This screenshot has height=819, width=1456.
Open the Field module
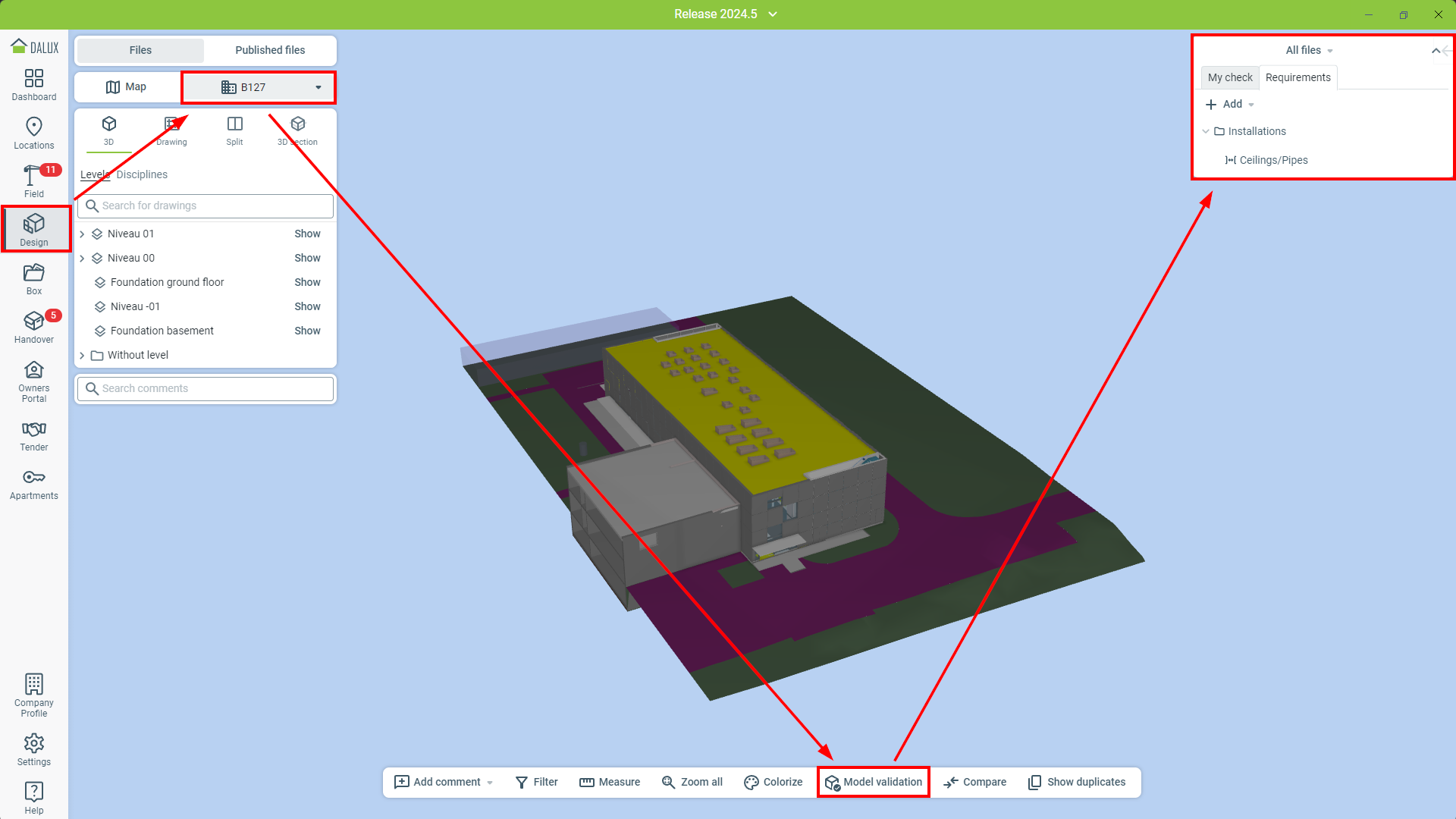[x=34, y=182]
